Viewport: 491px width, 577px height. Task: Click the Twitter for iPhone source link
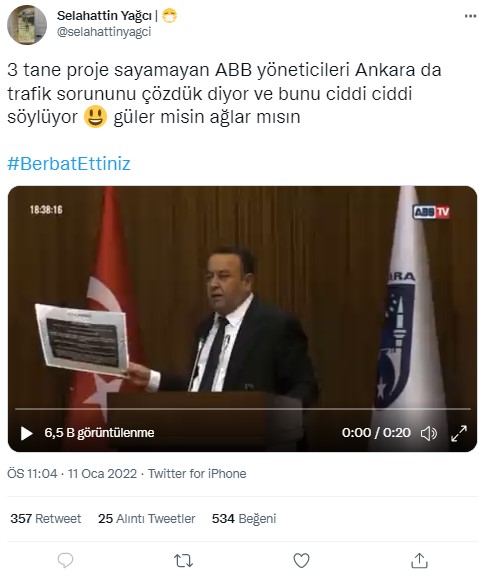pyautogui.click(x=197, y=473)
